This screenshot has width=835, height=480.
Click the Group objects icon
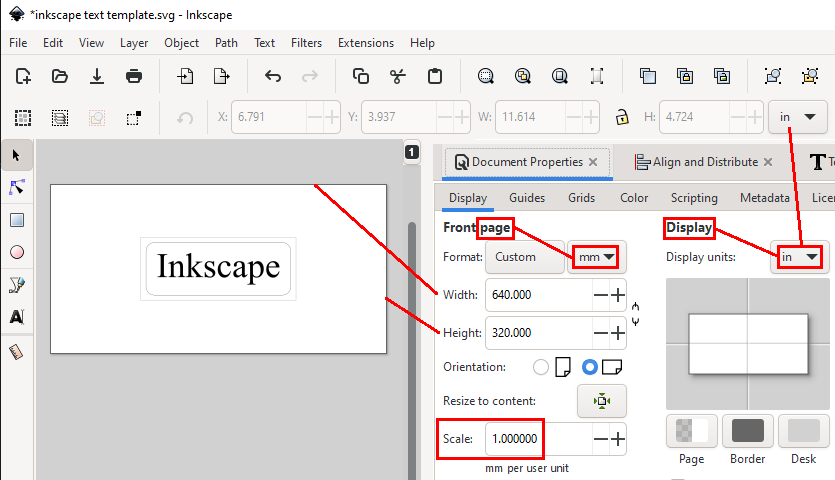(773, 76)
